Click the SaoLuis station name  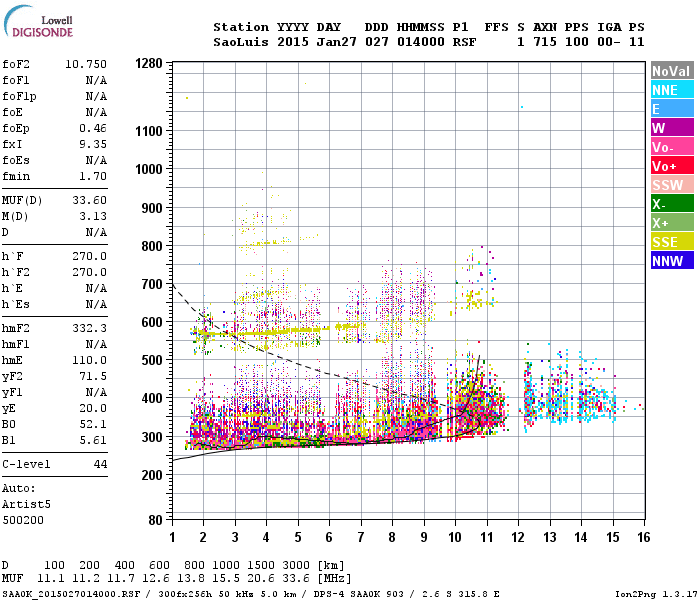241,42
